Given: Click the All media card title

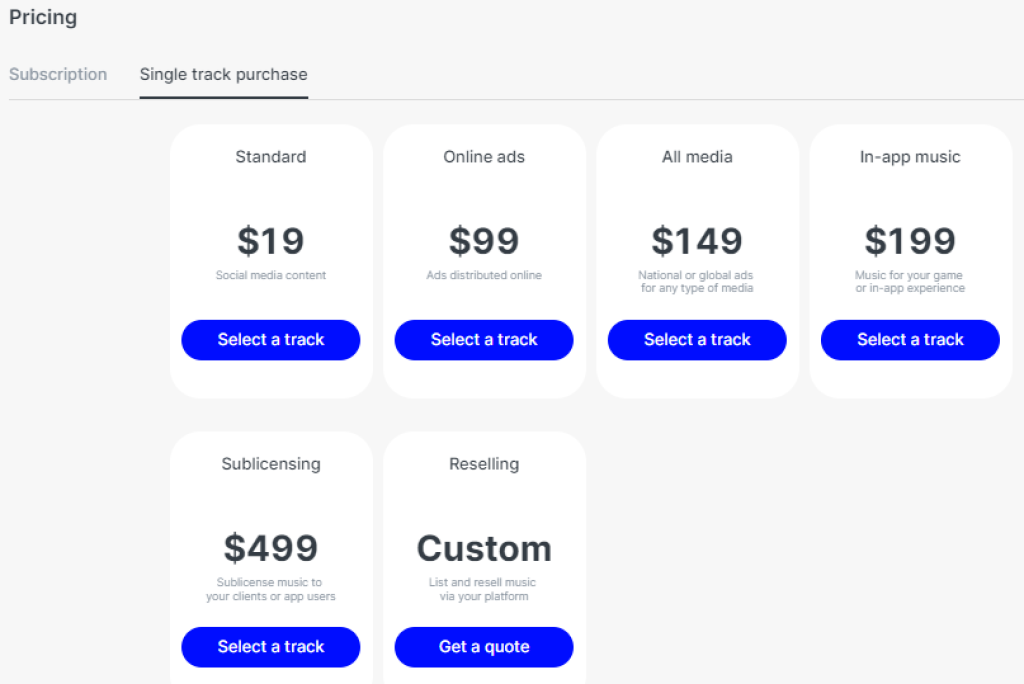Looking at the screenshot, I should (x=697, y=156).
